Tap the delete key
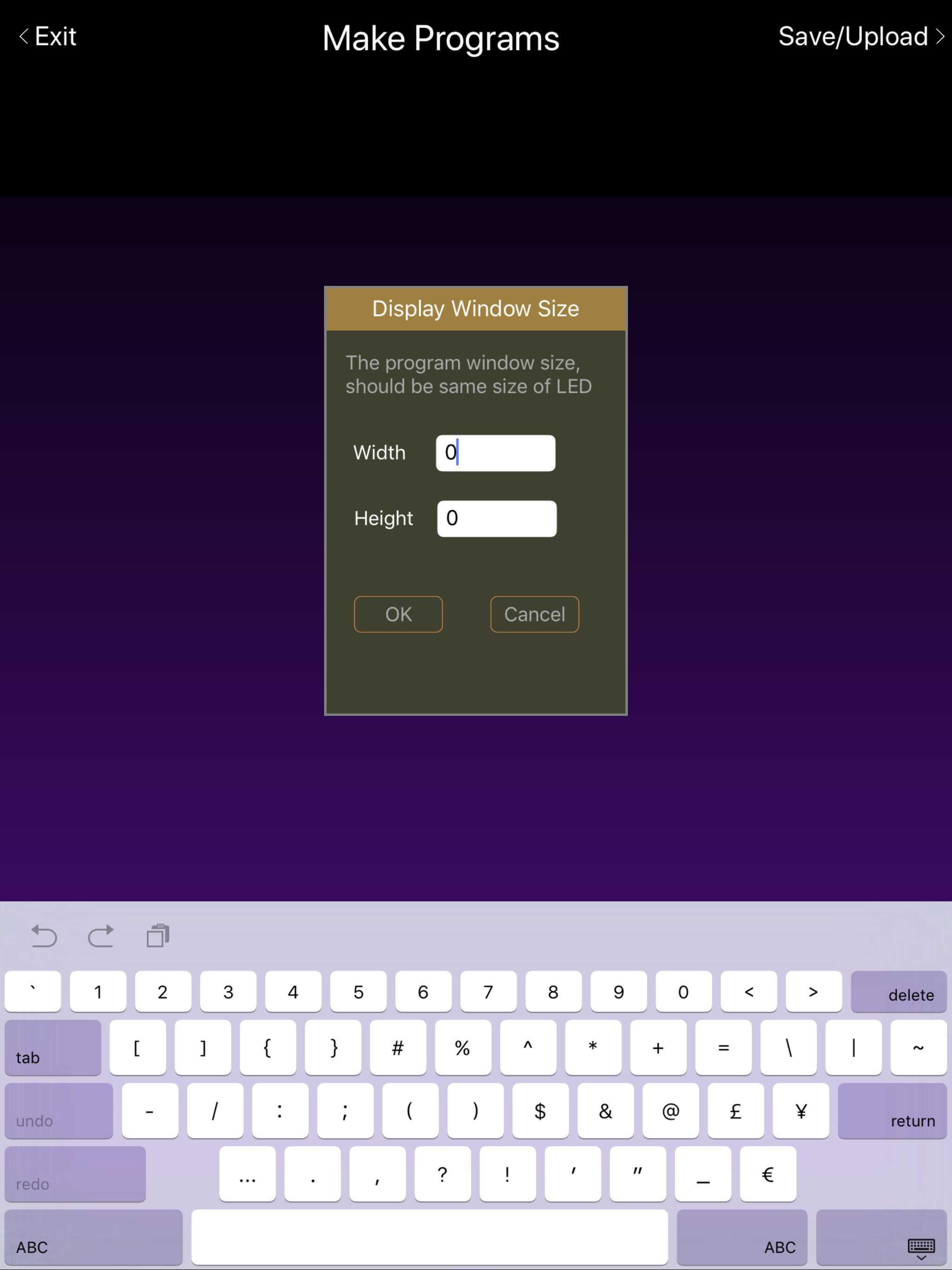 pyautogui.click(x=899, y=992)
